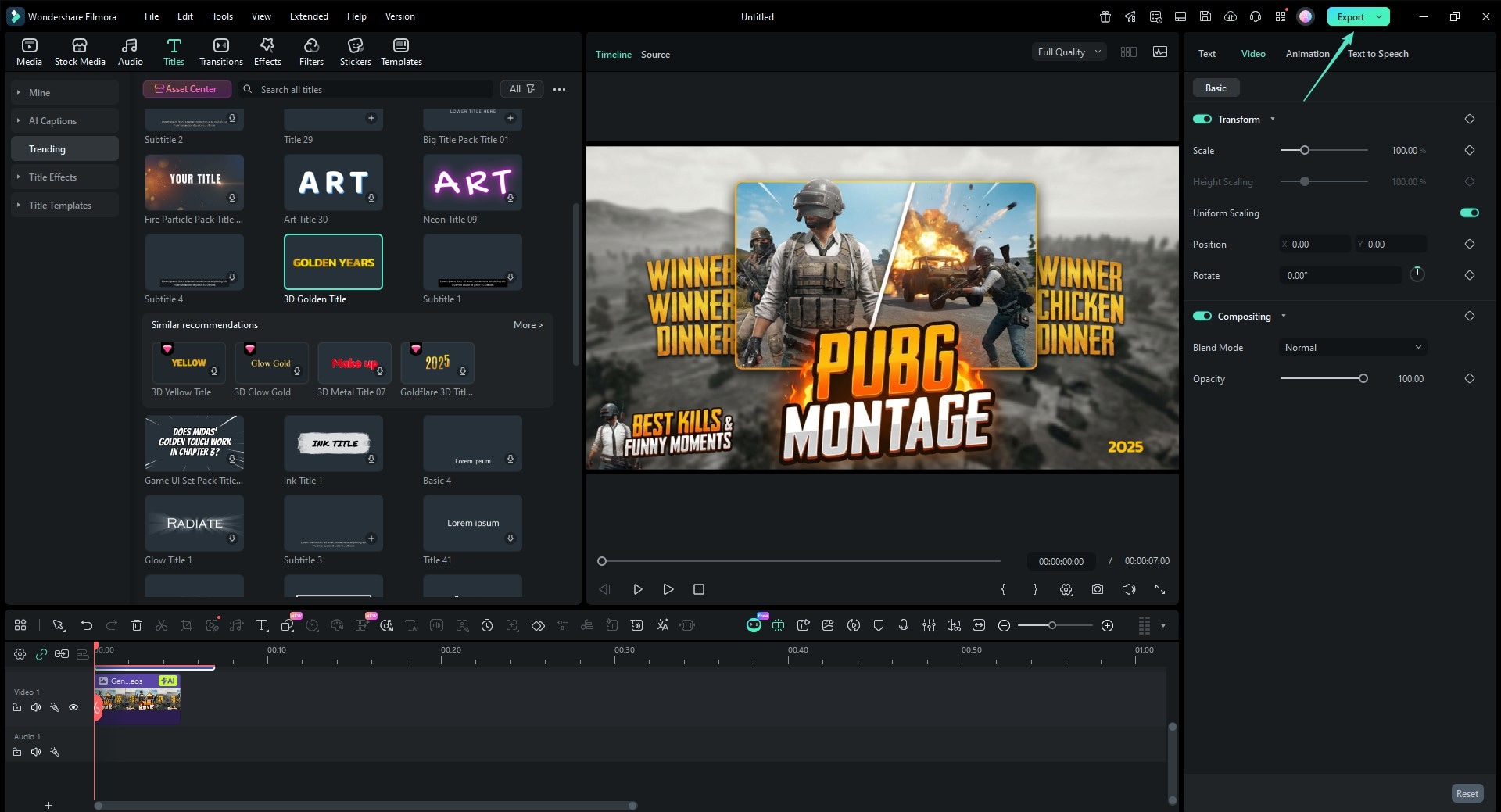Click the Export button
Viewport: 1501px width, 812px height.
click(x=1349, y=16)
